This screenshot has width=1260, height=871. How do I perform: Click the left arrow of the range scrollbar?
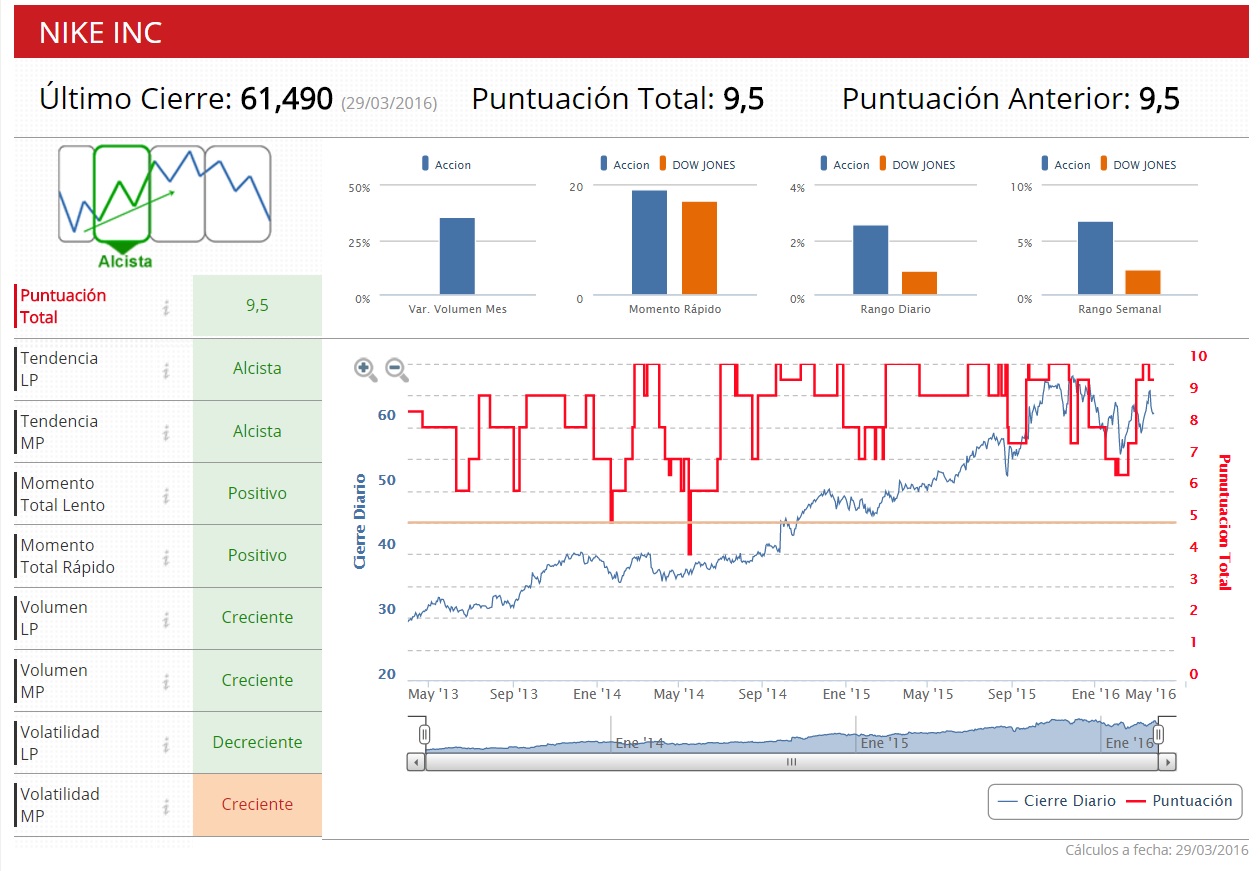pos(416,762)
